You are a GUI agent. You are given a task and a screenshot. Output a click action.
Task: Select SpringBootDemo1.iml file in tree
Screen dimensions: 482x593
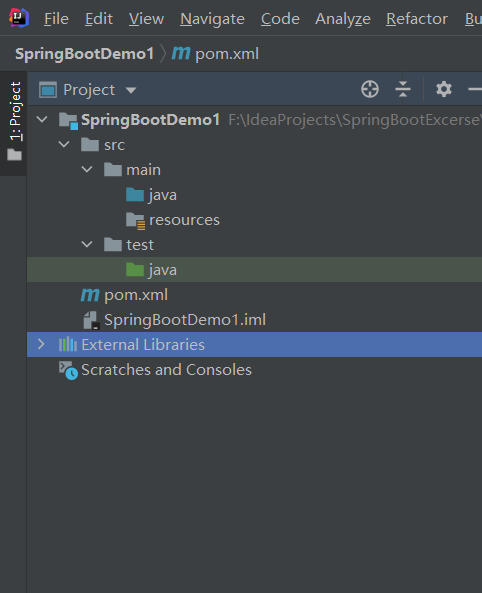click(x=185, y=320)
